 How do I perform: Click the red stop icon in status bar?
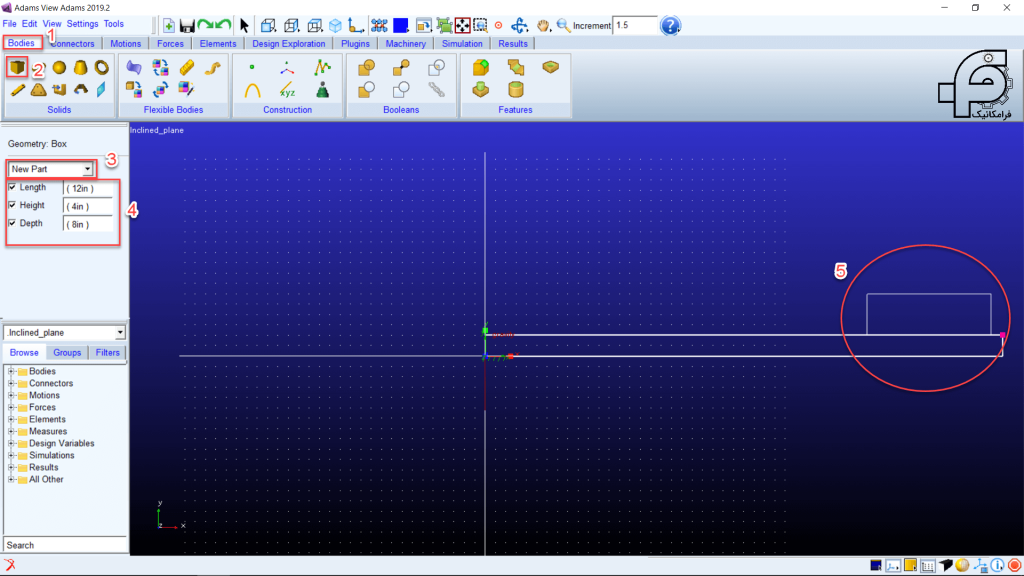pos(1014,566)
